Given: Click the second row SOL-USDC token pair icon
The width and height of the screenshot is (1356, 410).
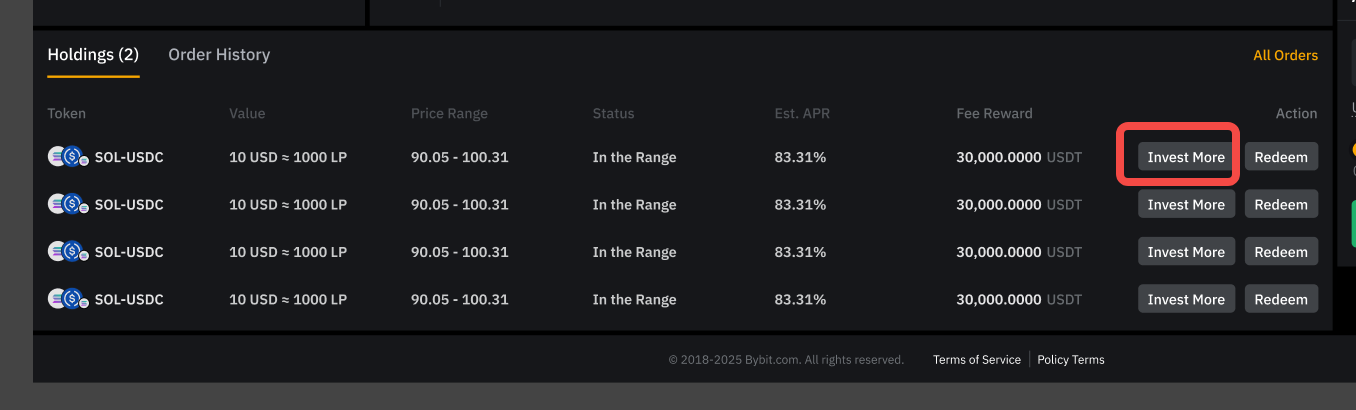Looking at the screenshot, I should 68,204.
